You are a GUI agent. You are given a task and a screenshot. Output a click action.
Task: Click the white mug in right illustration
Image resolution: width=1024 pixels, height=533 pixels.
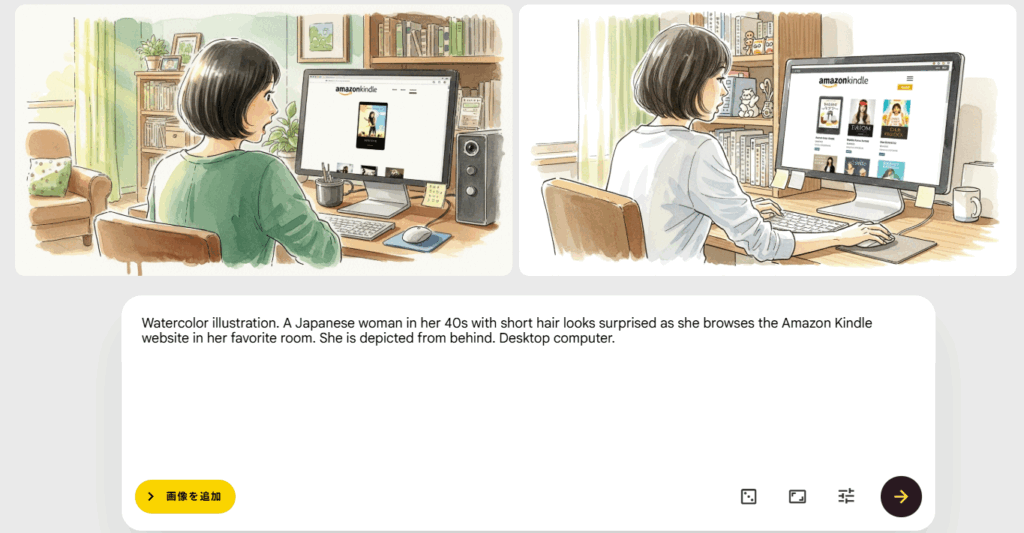point(967,204)
